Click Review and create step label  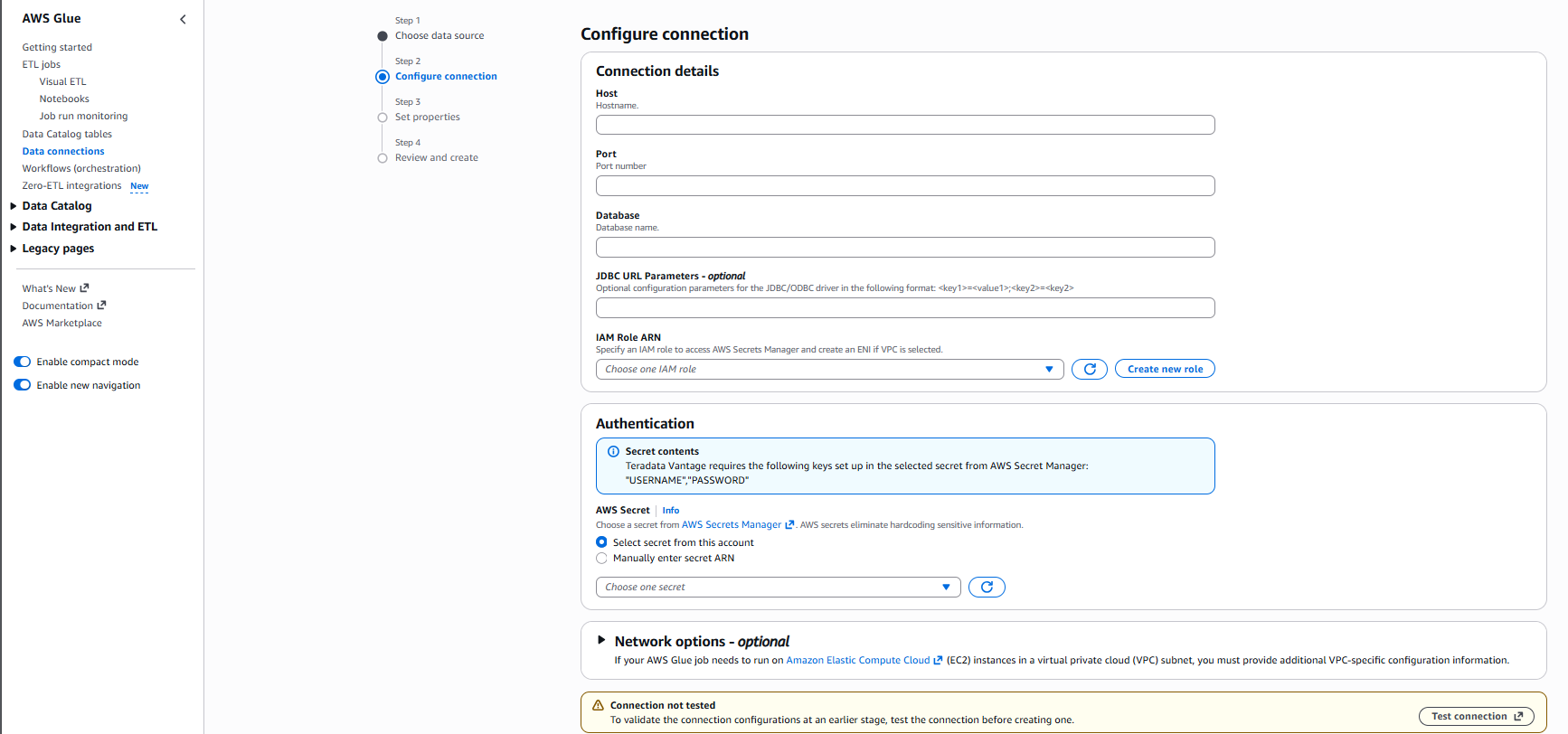coord(437,157)
